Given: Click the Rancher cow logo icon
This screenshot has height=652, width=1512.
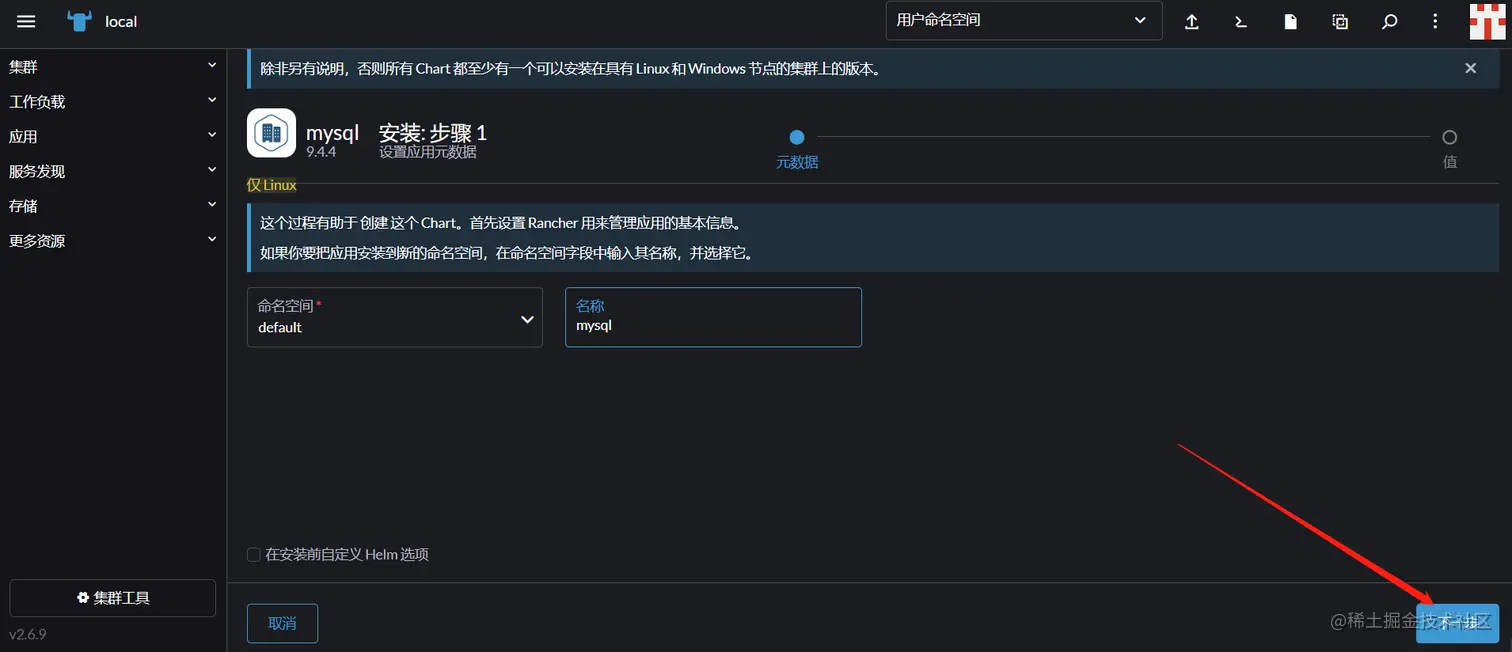Looking at the screenshot, I should tap(79, 21).
